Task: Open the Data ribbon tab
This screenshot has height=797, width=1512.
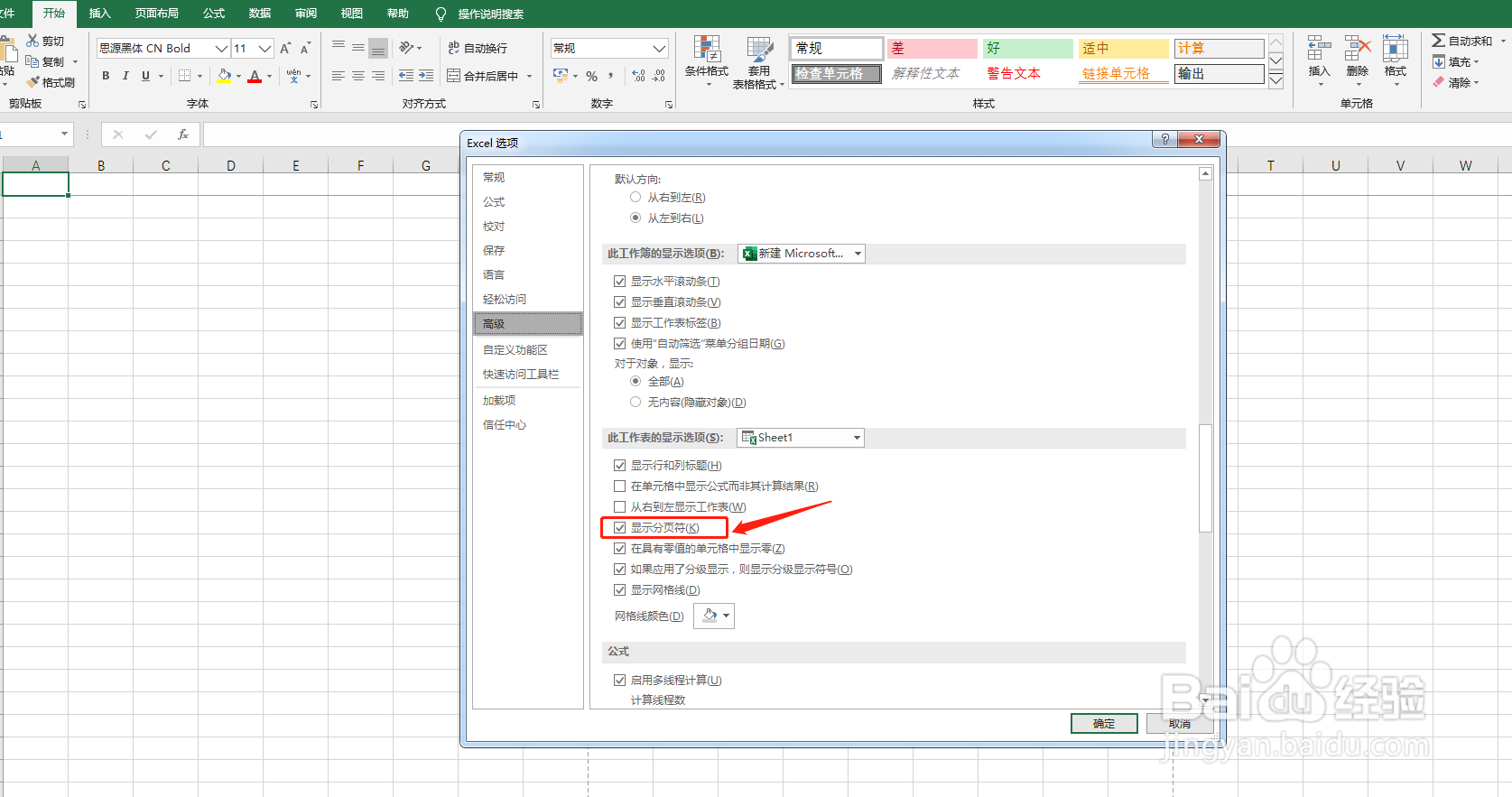Action: 260,14
